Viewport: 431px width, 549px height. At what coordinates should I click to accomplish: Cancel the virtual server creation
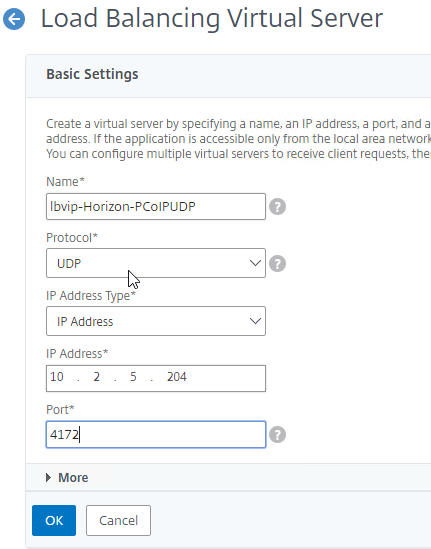[118, 520]
